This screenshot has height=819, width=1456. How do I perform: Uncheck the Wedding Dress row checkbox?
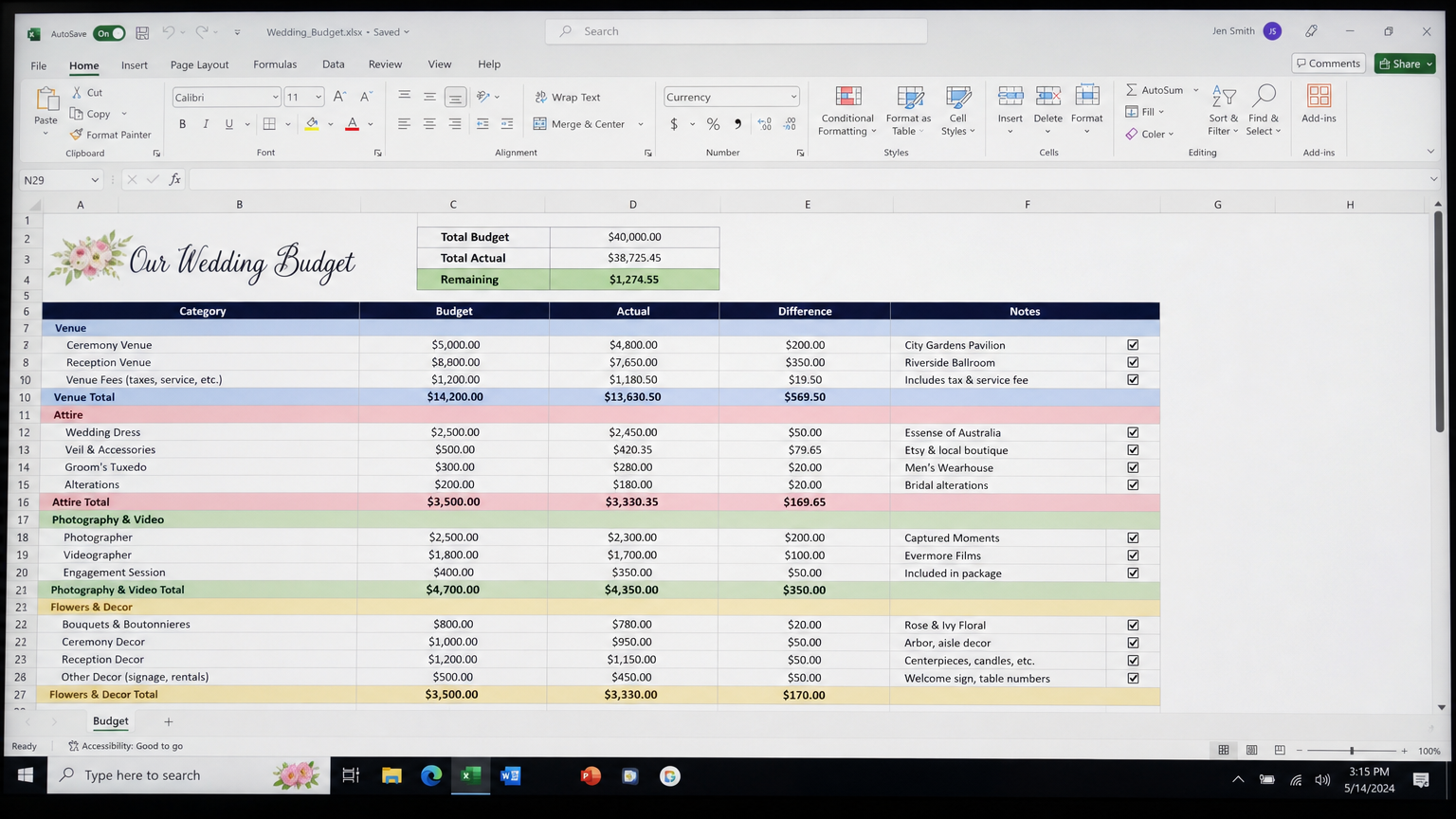(1133, 432)
